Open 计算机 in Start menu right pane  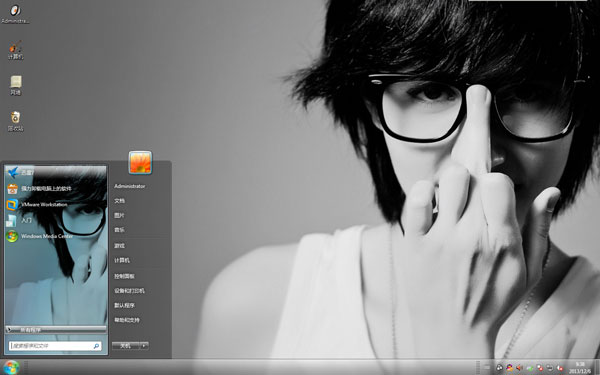(x=122, y=260)
